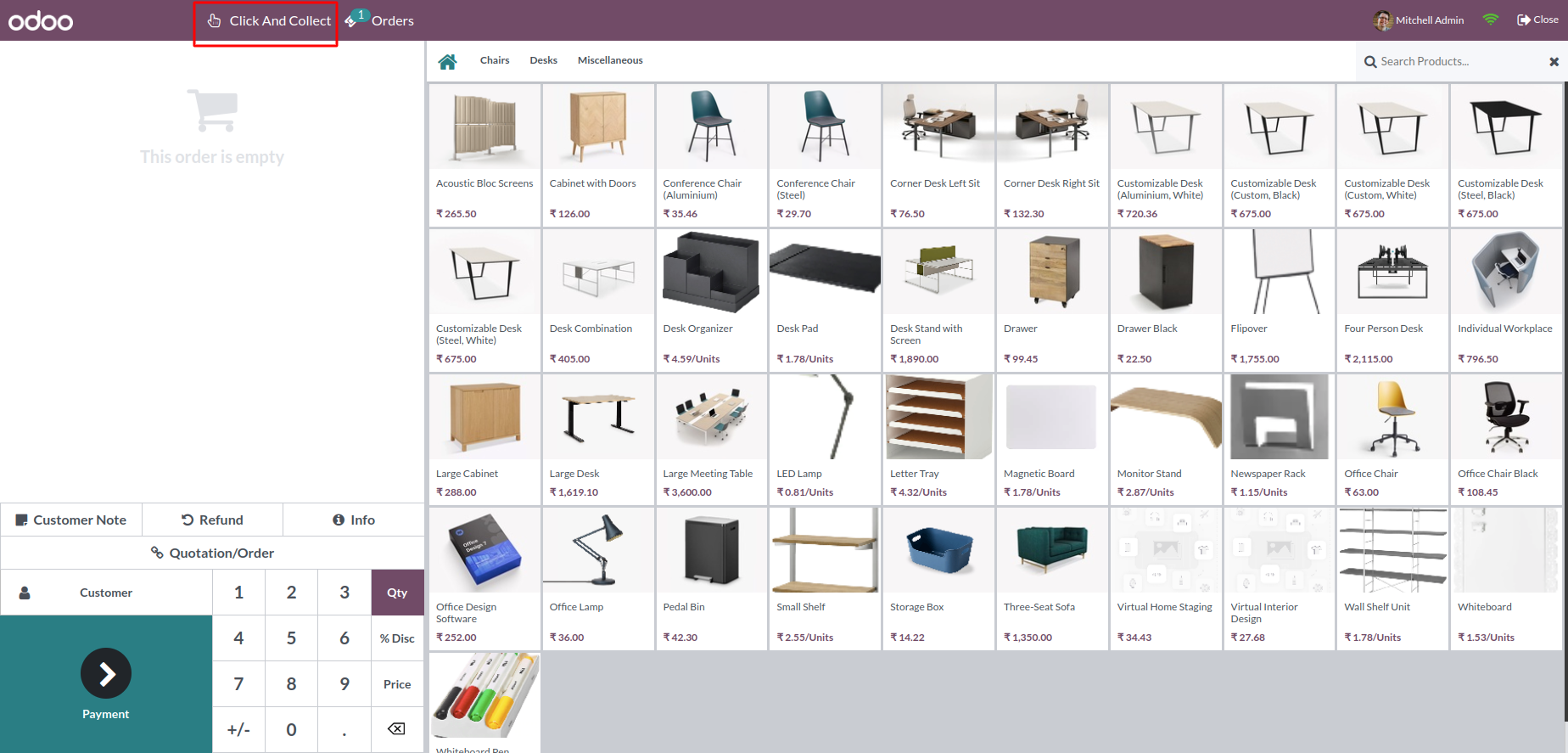Add Office Design Software to the order

[484, 578]
